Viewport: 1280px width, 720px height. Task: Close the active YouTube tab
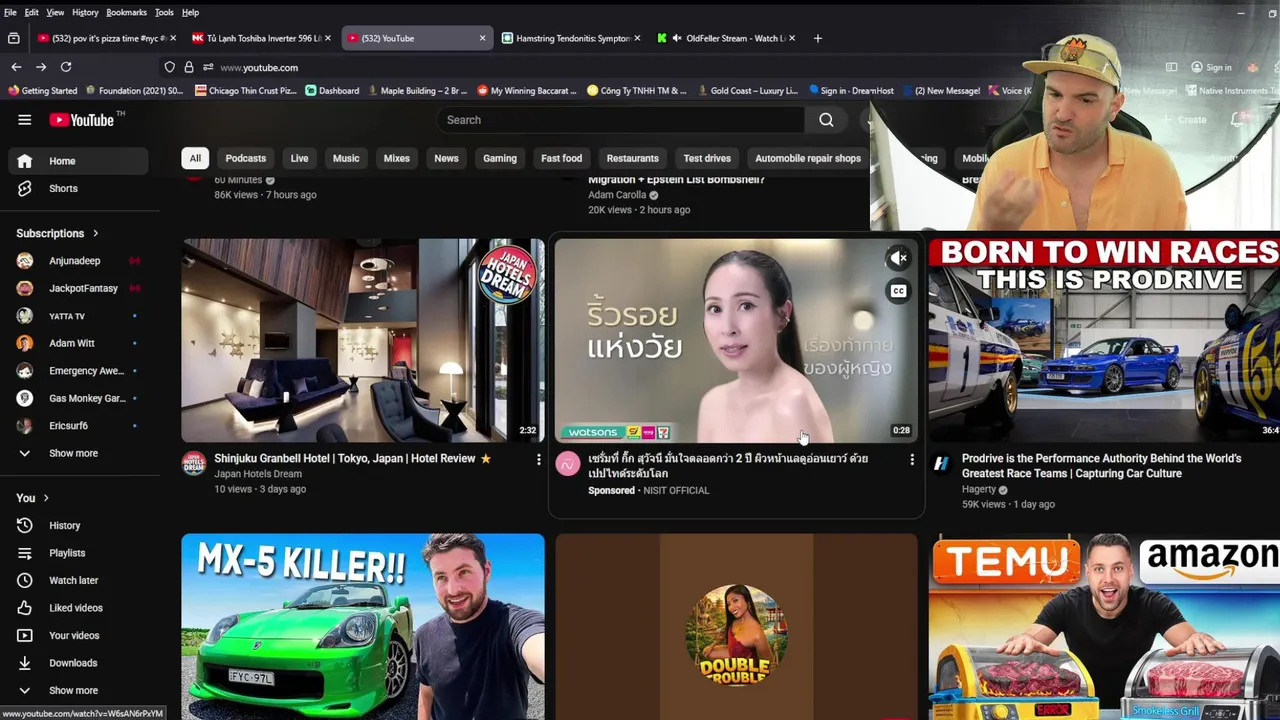(482, 38)
